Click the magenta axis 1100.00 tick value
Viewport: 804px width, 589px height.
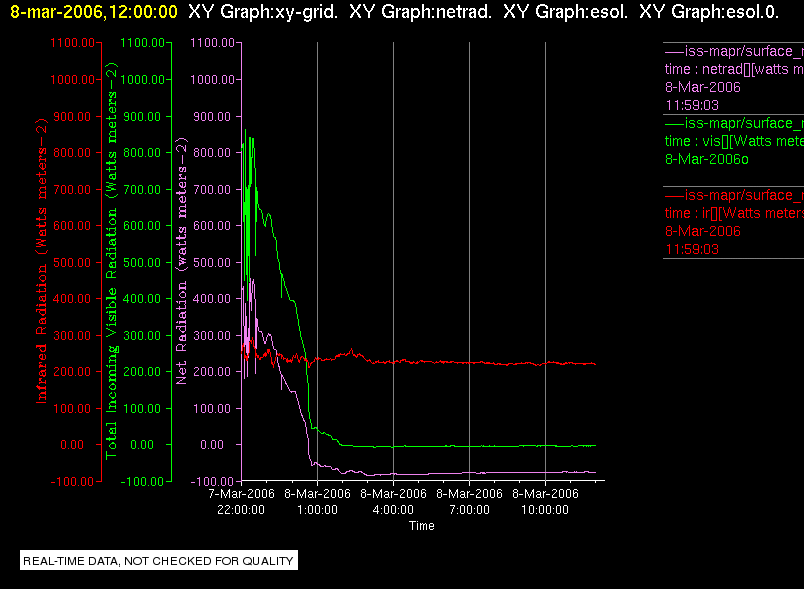pos(212,43)
